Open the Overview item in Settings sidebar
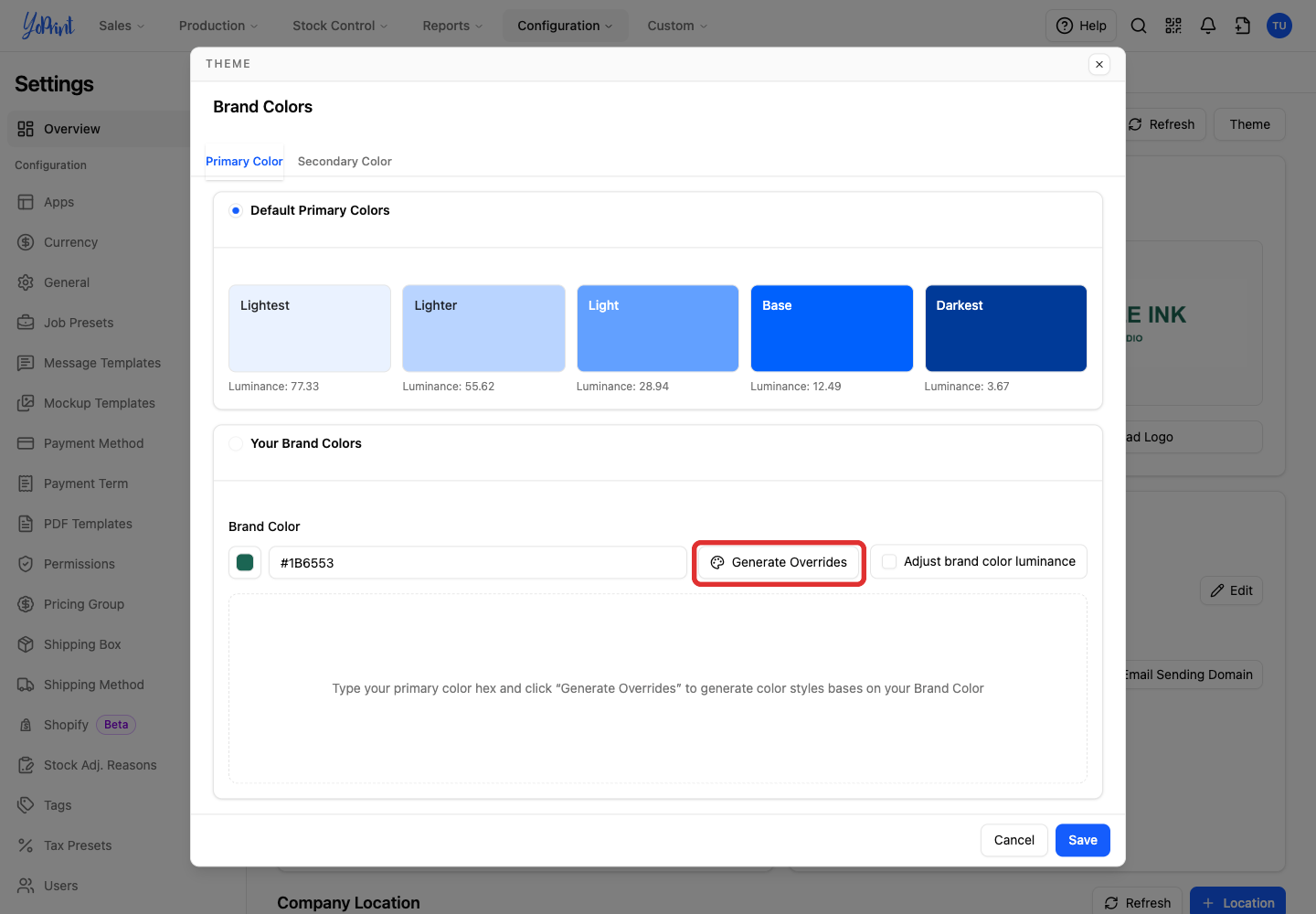Screen dimensions: 1316x914 (x=99, y=129)
